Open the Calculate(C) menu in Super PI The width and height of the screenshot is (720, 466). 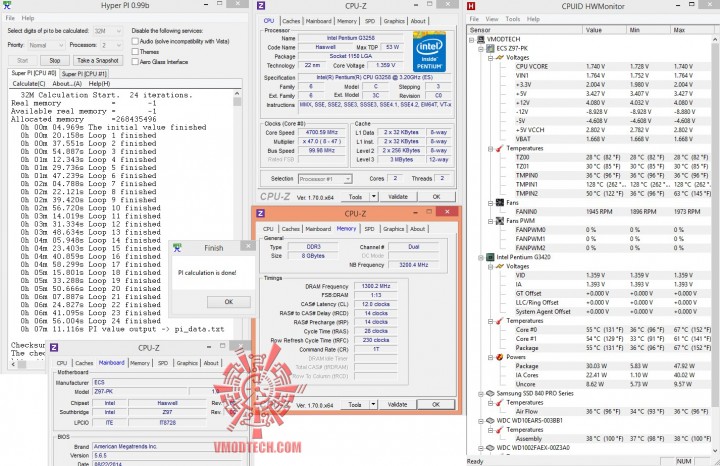click(29, 84)
